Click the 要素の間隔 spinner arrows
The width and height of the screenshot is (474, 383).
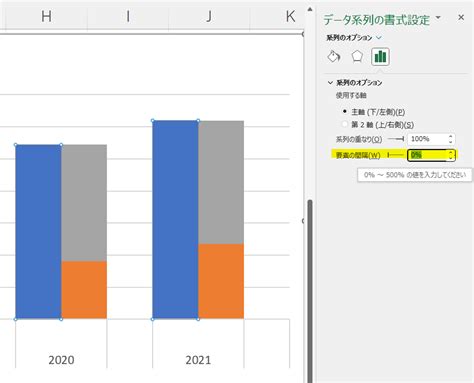coord(451,155)
